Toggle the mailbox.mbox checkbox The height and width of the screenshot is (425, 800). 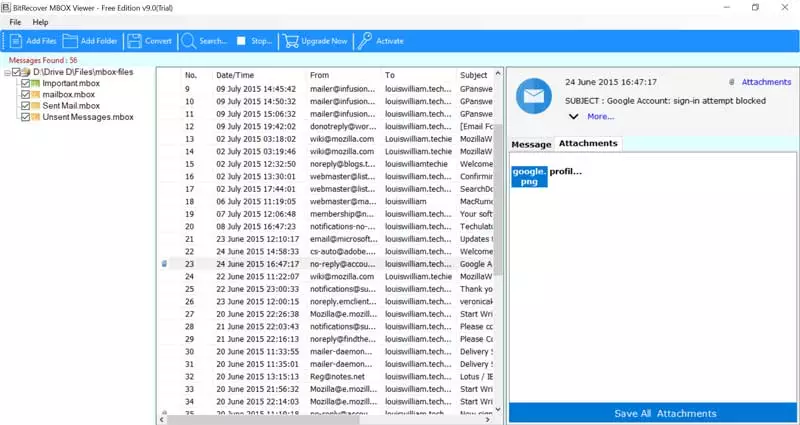point(26,95)
